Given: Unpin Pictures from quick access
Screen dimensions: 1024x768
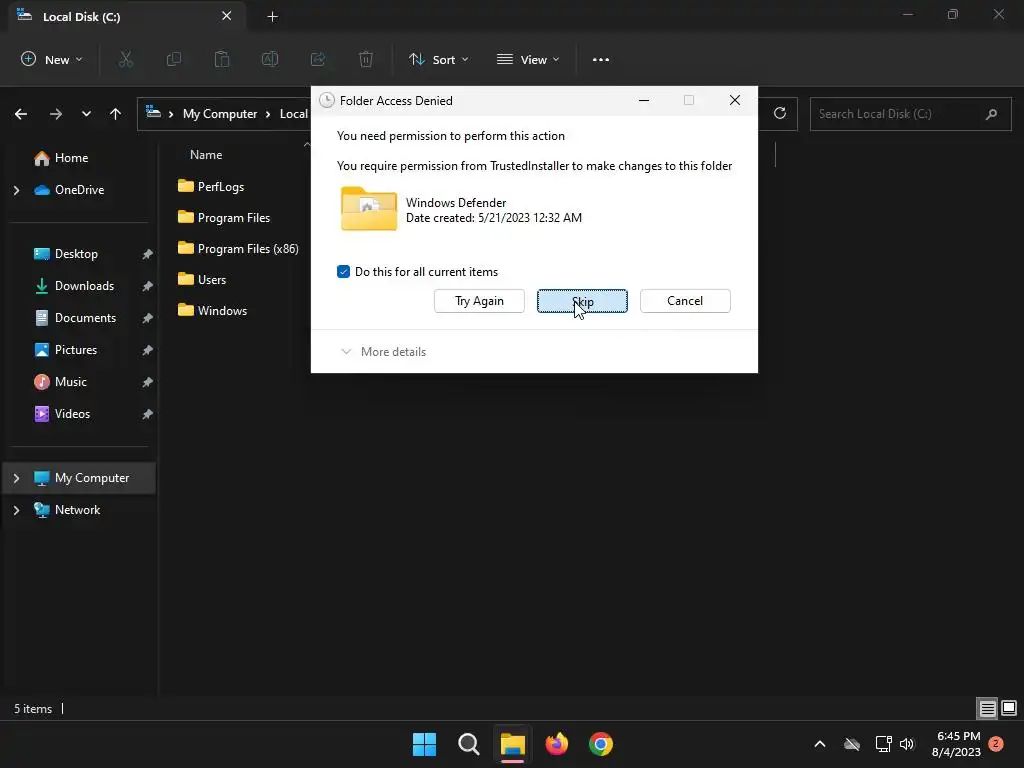Looking at the screenshot, I should click(148, 350).
